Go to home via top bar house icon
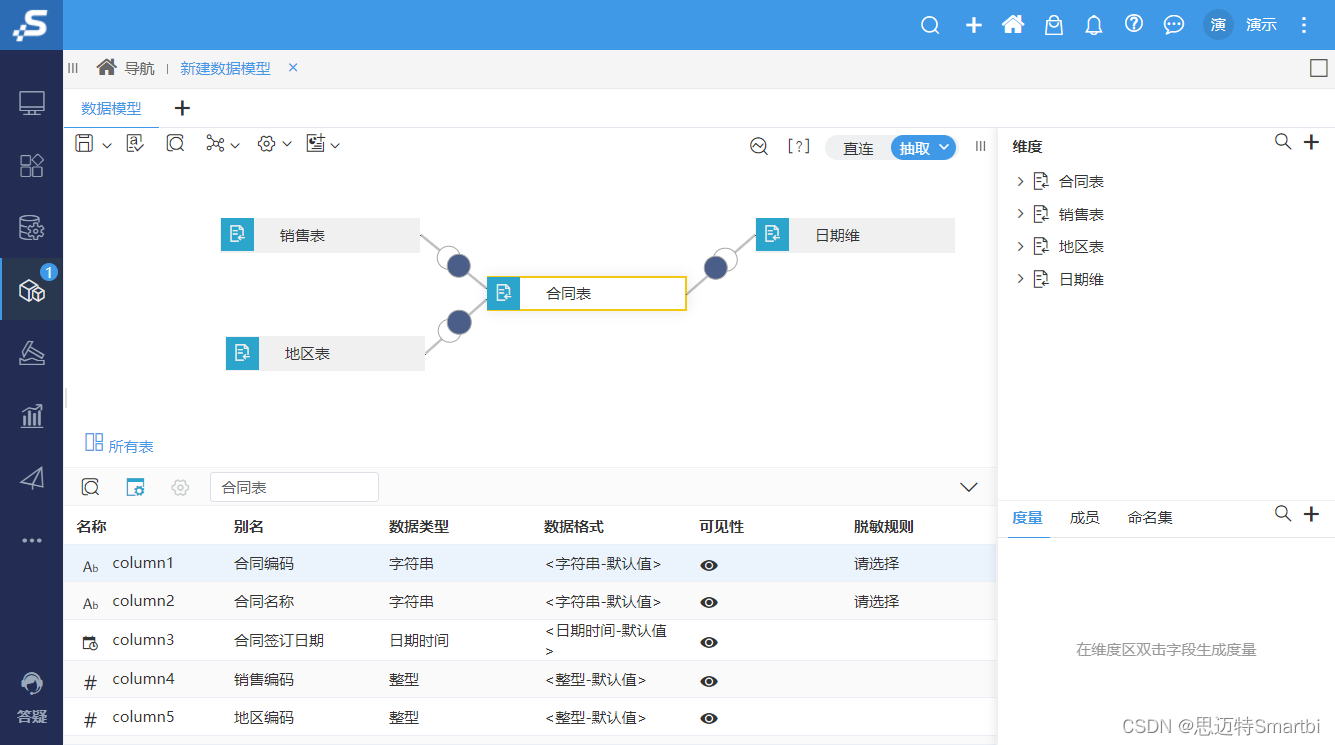1335x745 pixels. coord(1013,25)
